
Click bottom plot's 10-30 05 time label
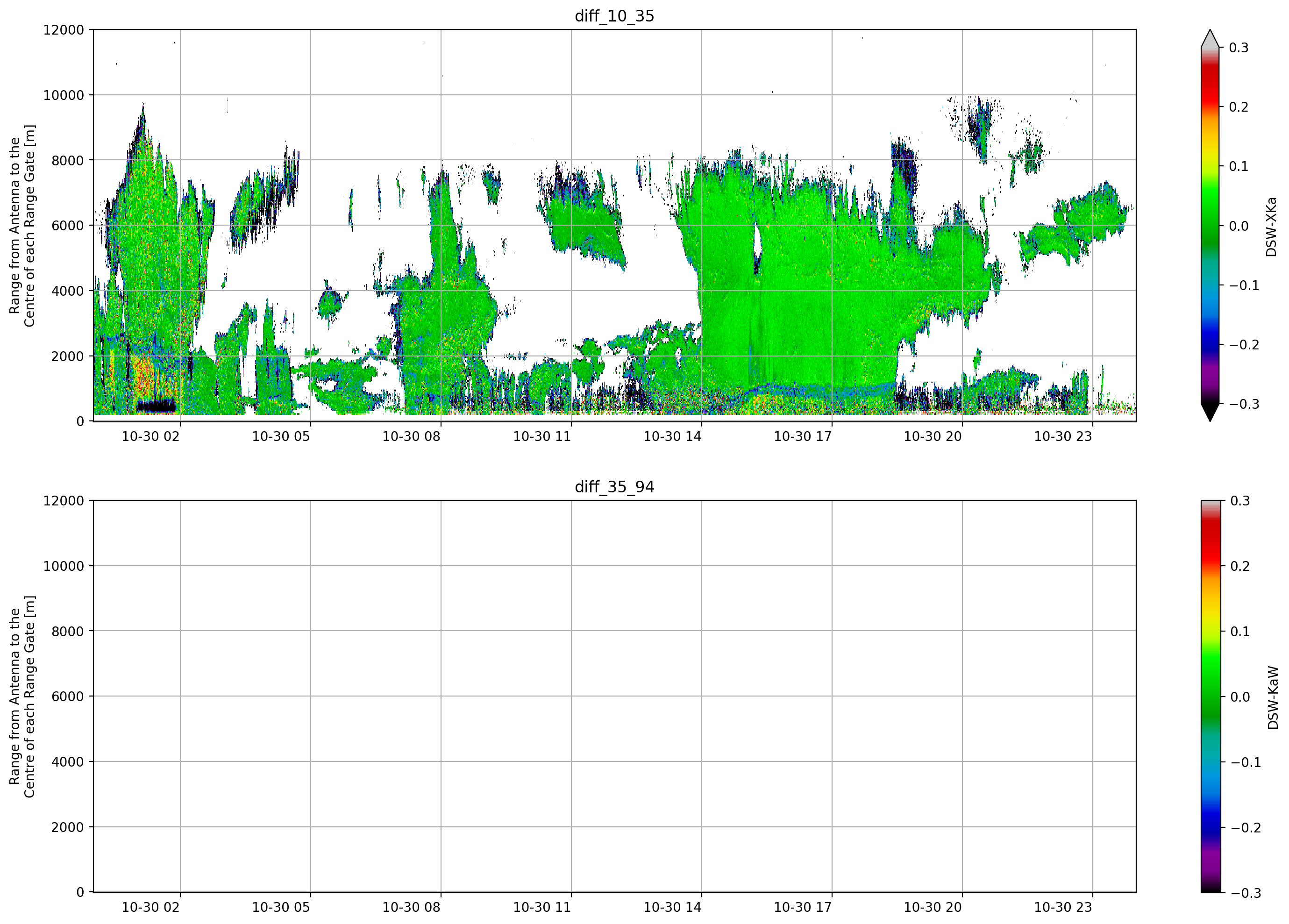[281, 908]
